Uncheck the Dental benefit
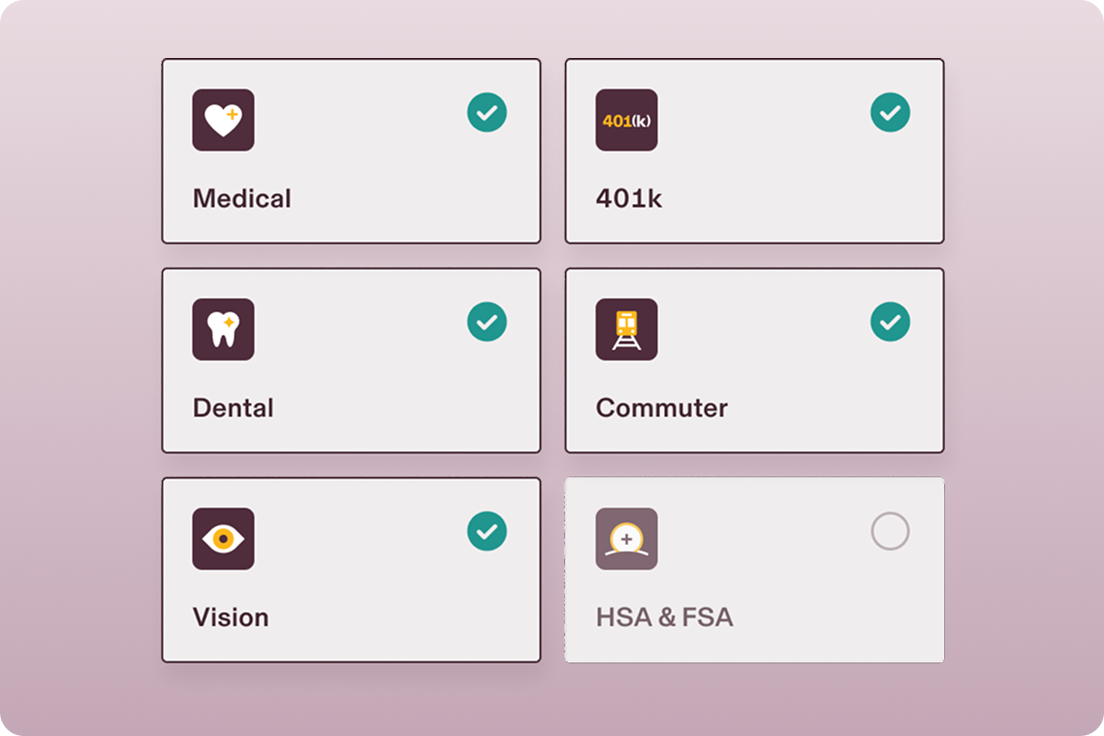The width and height of the screenshot is (1104, 736). coord(487,322)
